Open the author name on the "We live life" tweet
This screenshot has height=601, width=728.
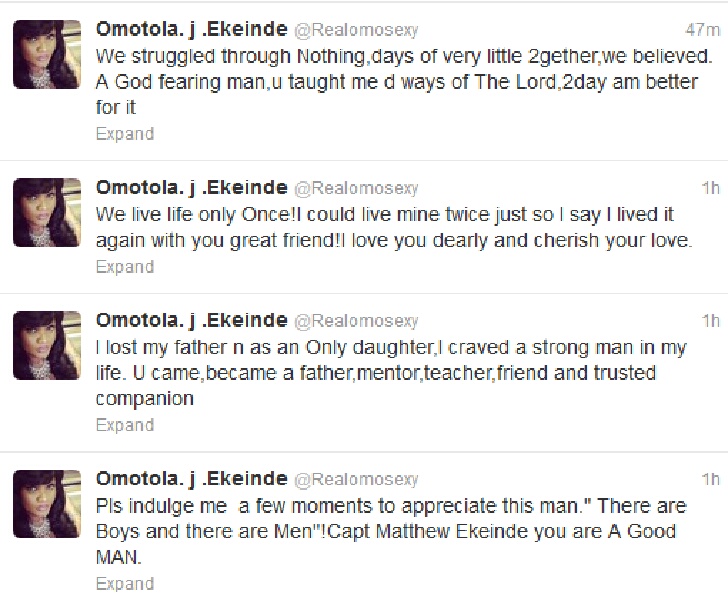pyautogui.click(x=189, y=187)
